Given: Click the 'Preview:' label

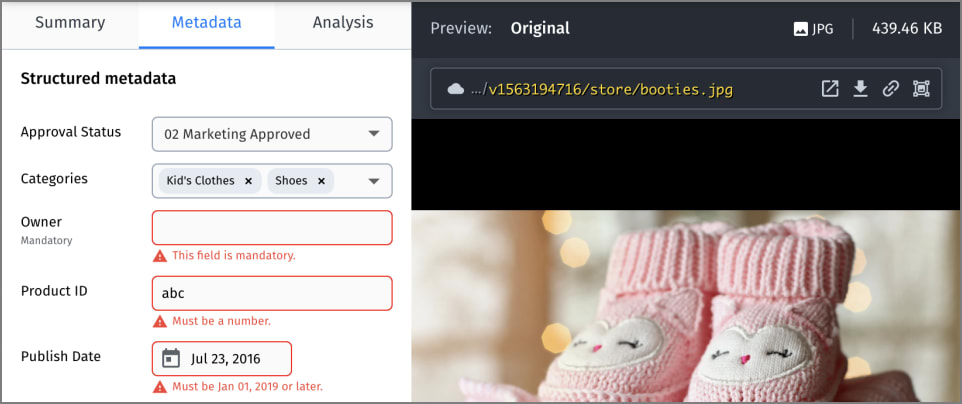Looking at the screenshot, I should [x=461, y=29].
